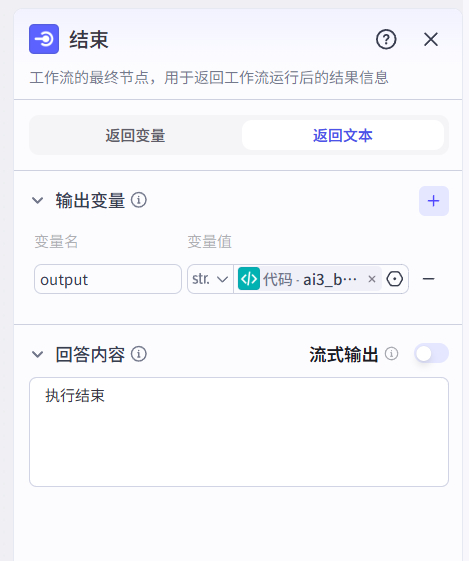Click the output variable name field

click(x=108, y=279)
